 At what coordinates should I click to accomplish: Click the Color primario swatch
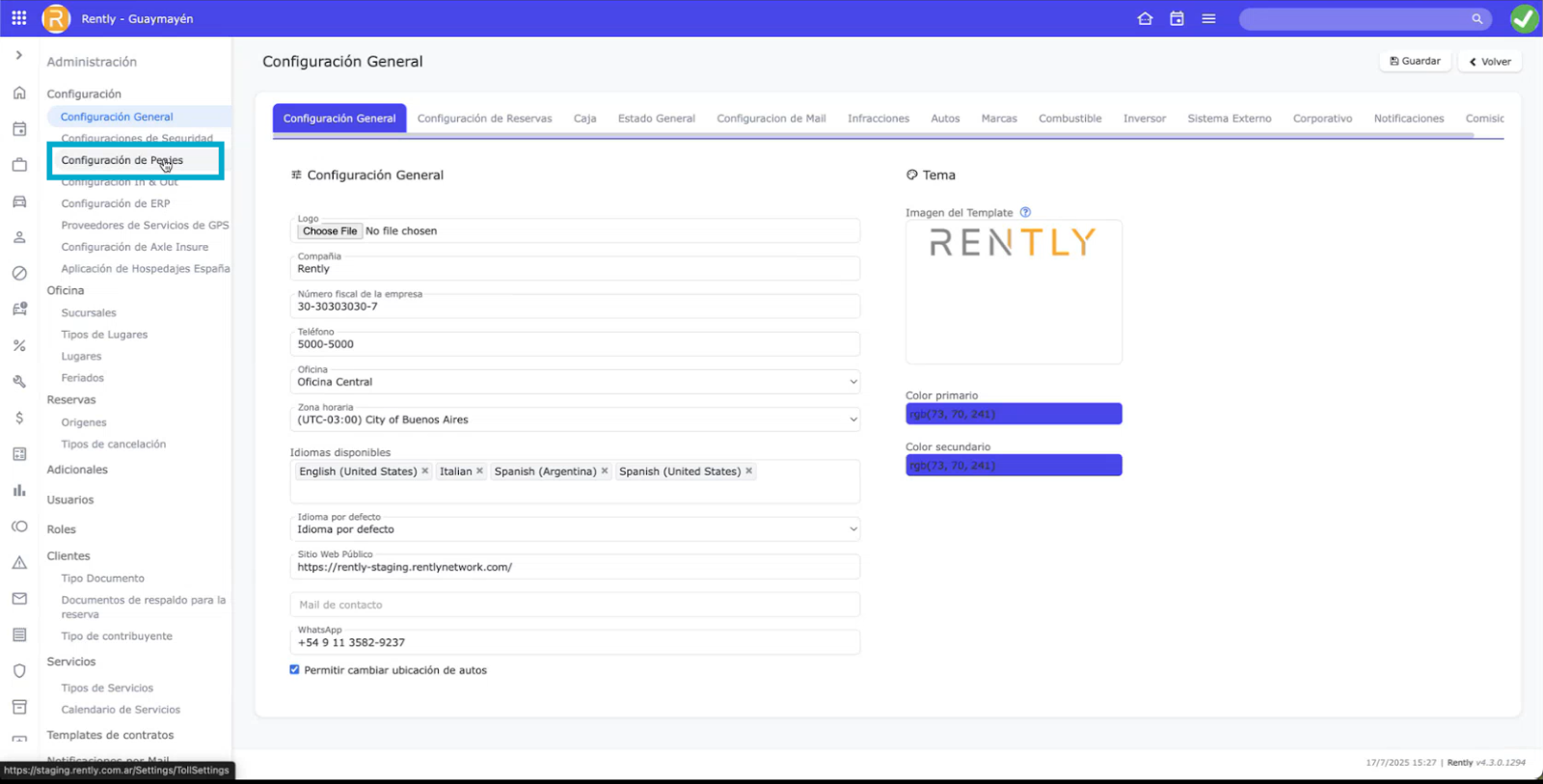pos(1014,414)
